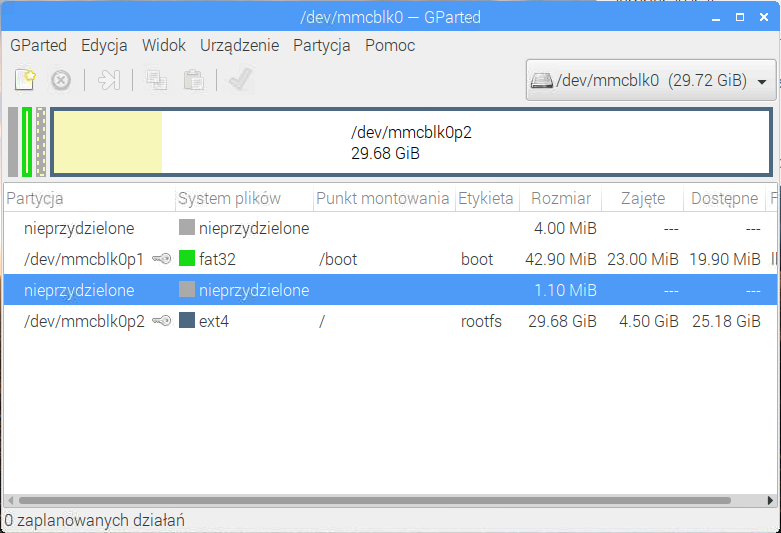Open the Urządzenie menu

(239, 45)
